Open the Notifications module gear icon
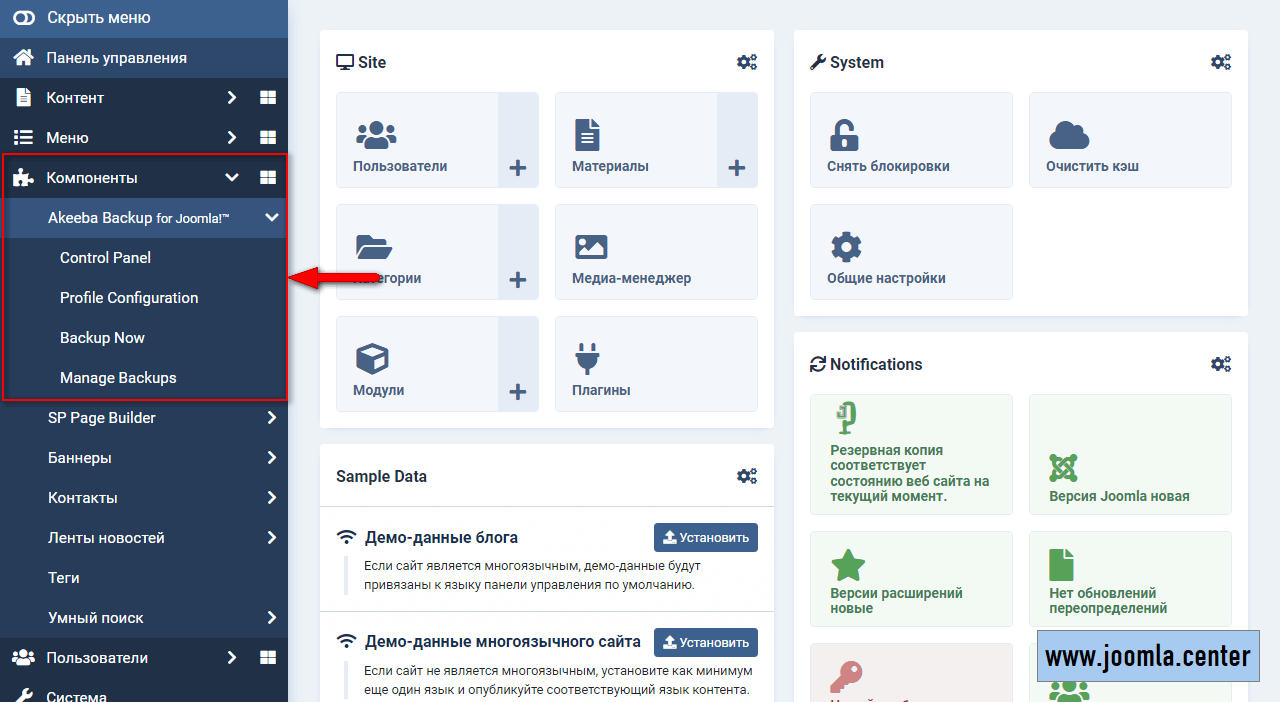Screen dimensions: 1280x702 (1220, 364)
